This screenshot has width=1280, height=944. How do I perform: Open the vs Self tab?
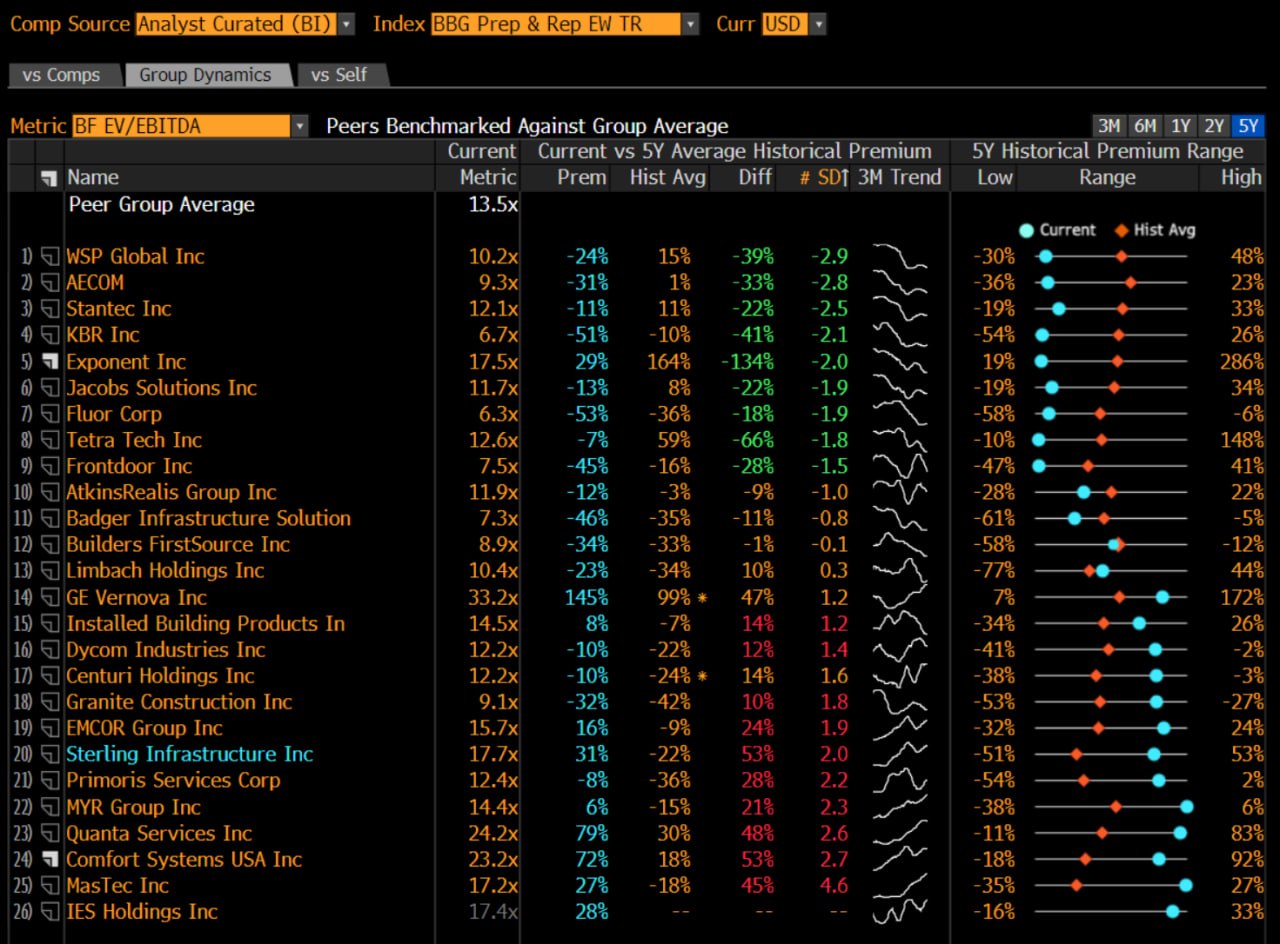(x=339, y=74)
